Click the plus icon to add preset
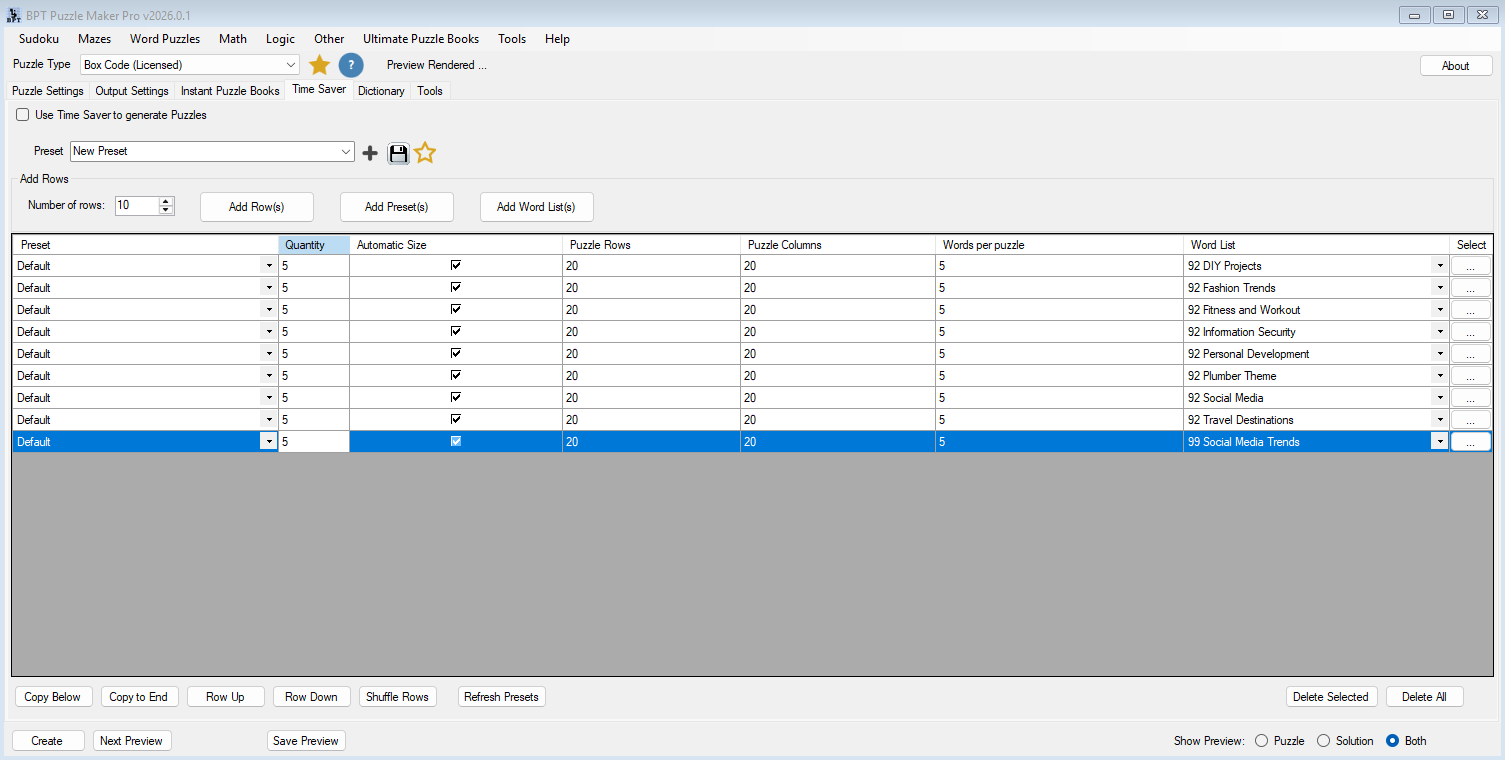Viewport: 1505px width, 760px height. coord(370,153)
